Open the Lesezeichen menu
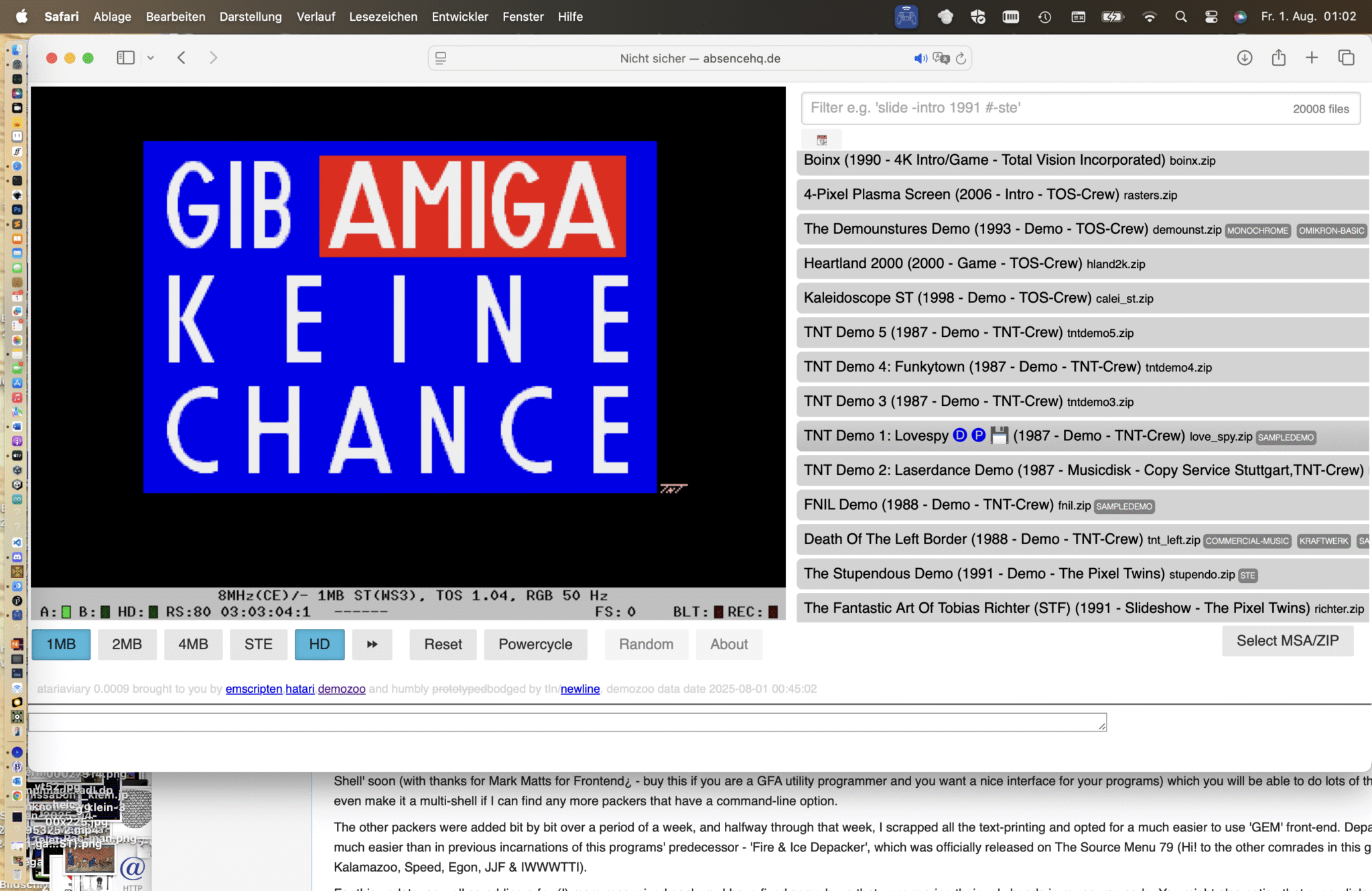The image size is (1372, 891). [x=383, y=16]
